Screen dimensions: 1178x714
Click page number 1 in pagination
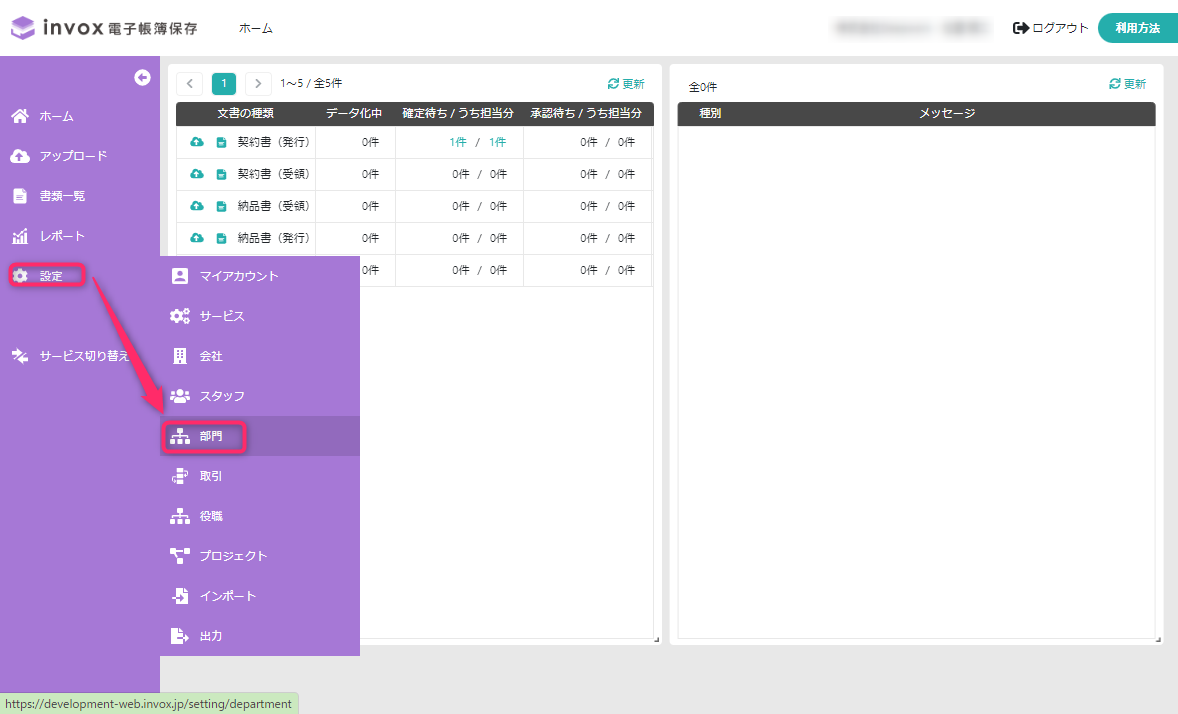[x=223, y=84]
